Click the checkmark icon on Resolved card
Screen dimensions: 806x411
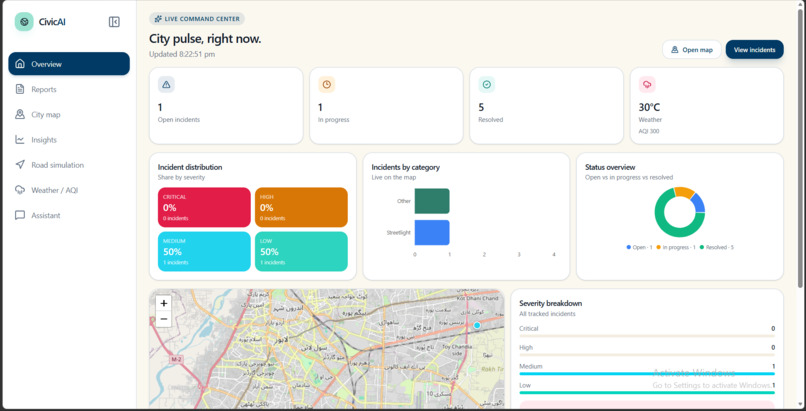(487, 84)
